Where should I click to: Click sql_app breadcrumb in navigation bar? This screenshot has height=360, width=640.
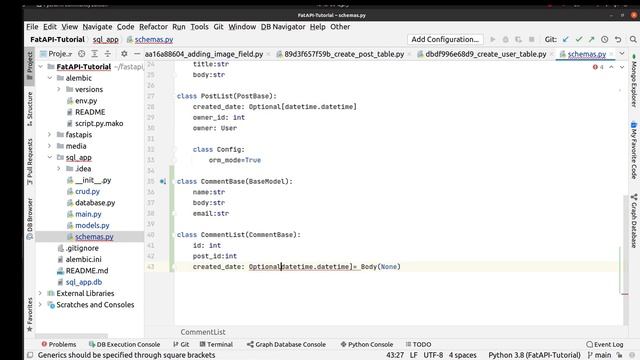(105, 40)
